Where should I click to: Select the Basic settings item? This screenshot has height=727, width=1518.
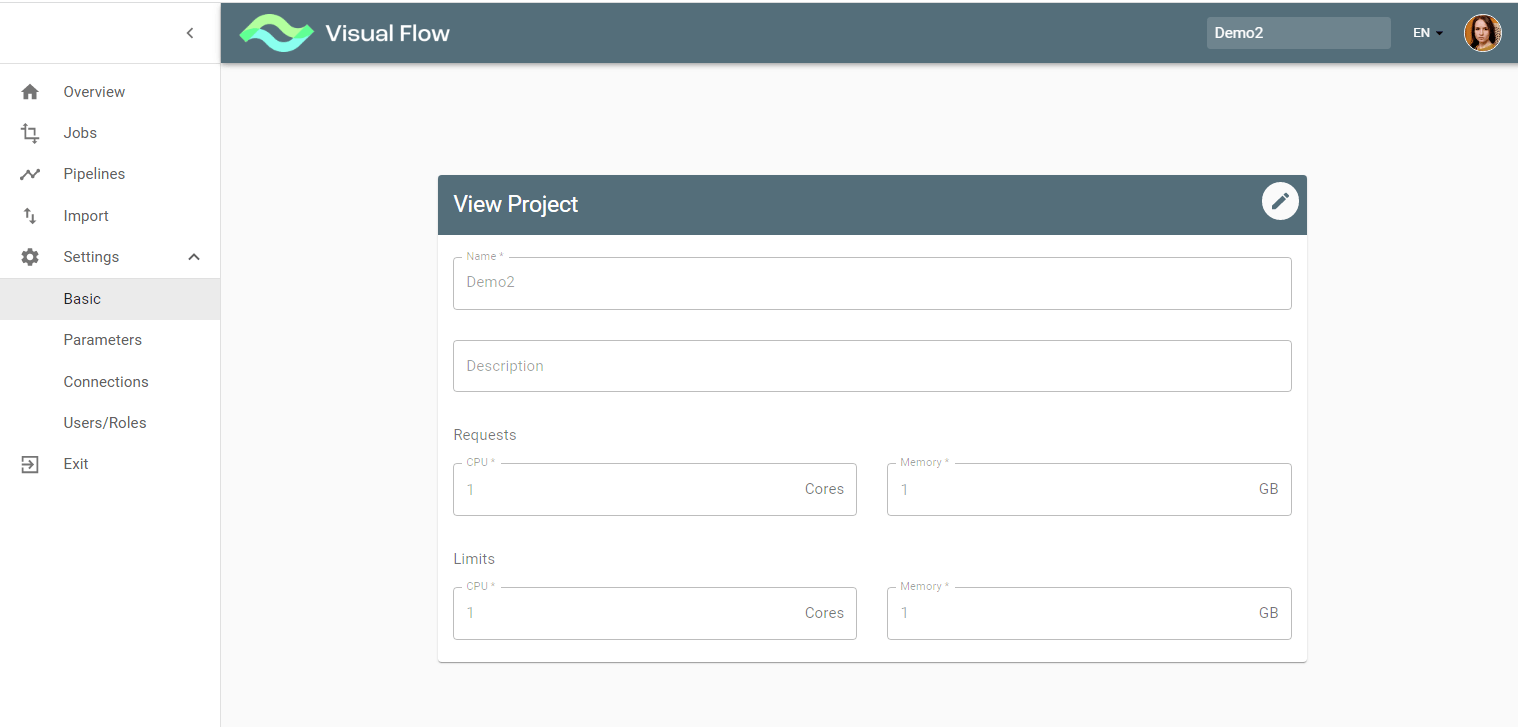[x=110, y=299]
